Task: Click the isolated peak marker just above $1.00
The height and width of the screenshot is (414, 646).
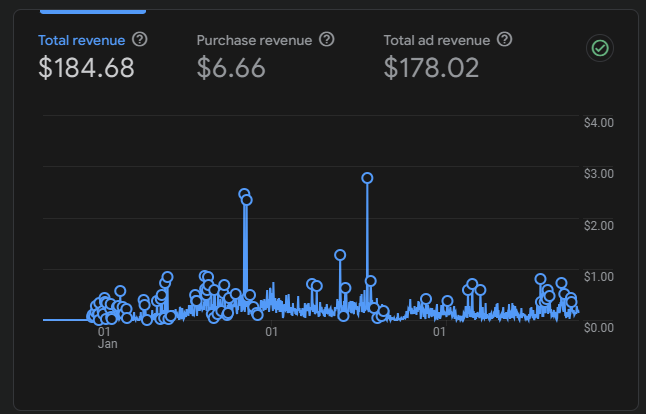Action: click(340, 255)
